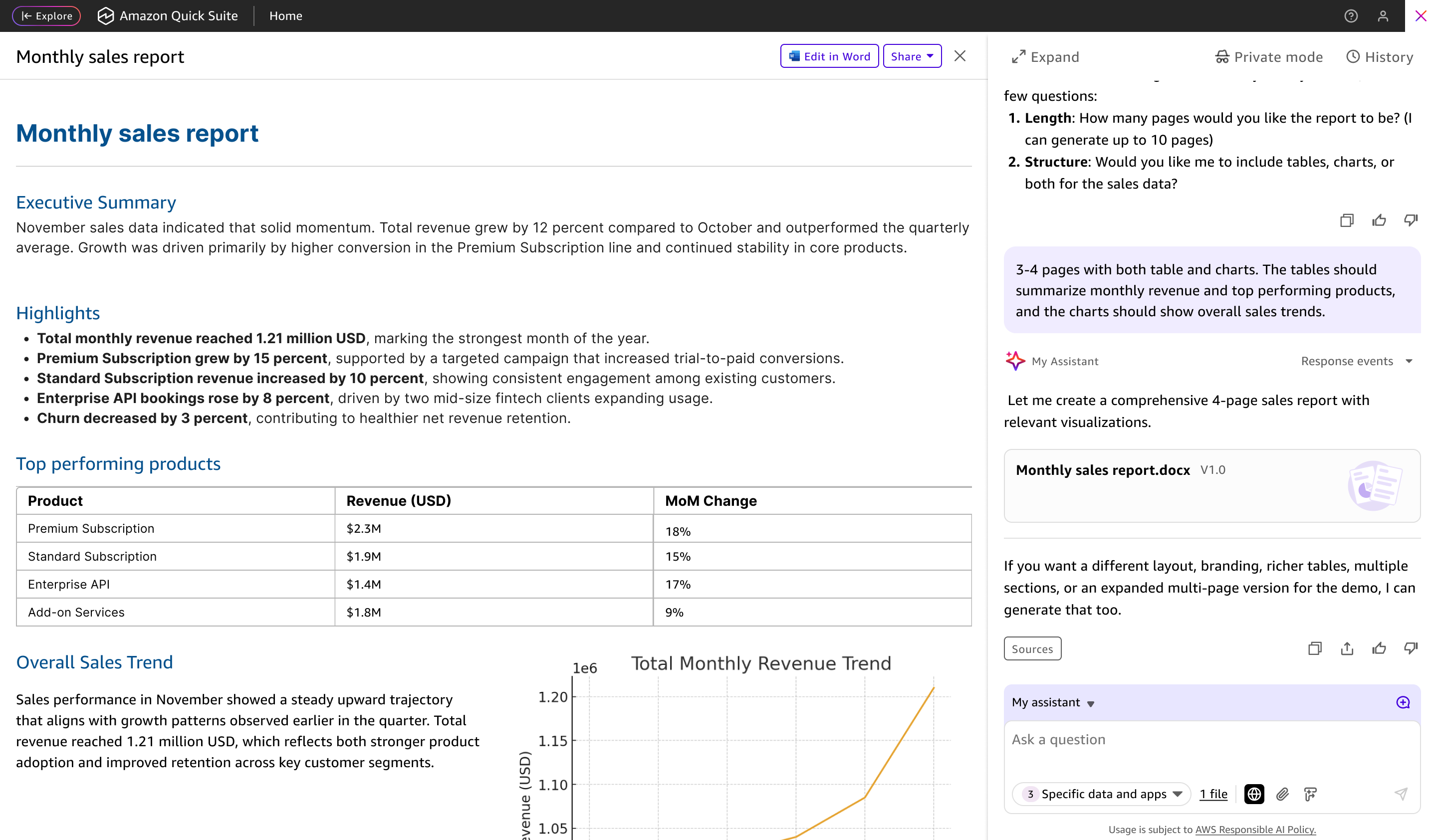
Task: Open the user profile icon
Action: (1382, 16)
